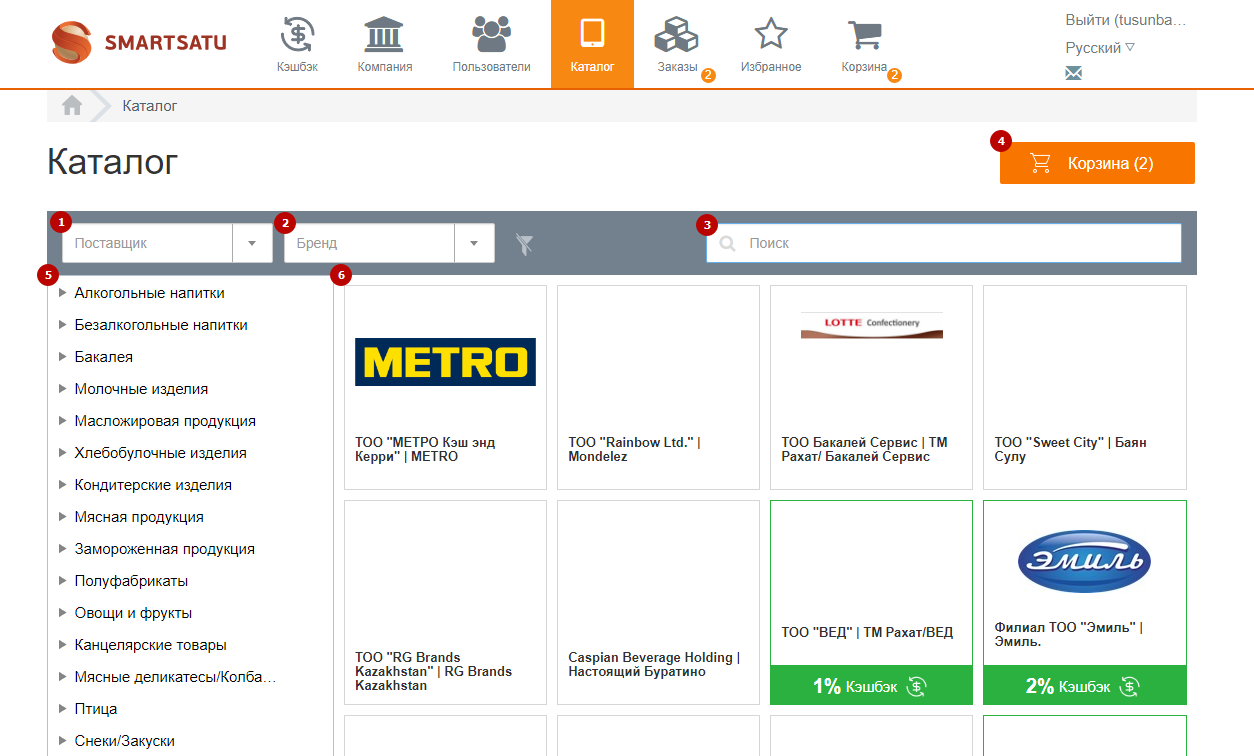Select Снеки/Закуски category

click(124, 741)
